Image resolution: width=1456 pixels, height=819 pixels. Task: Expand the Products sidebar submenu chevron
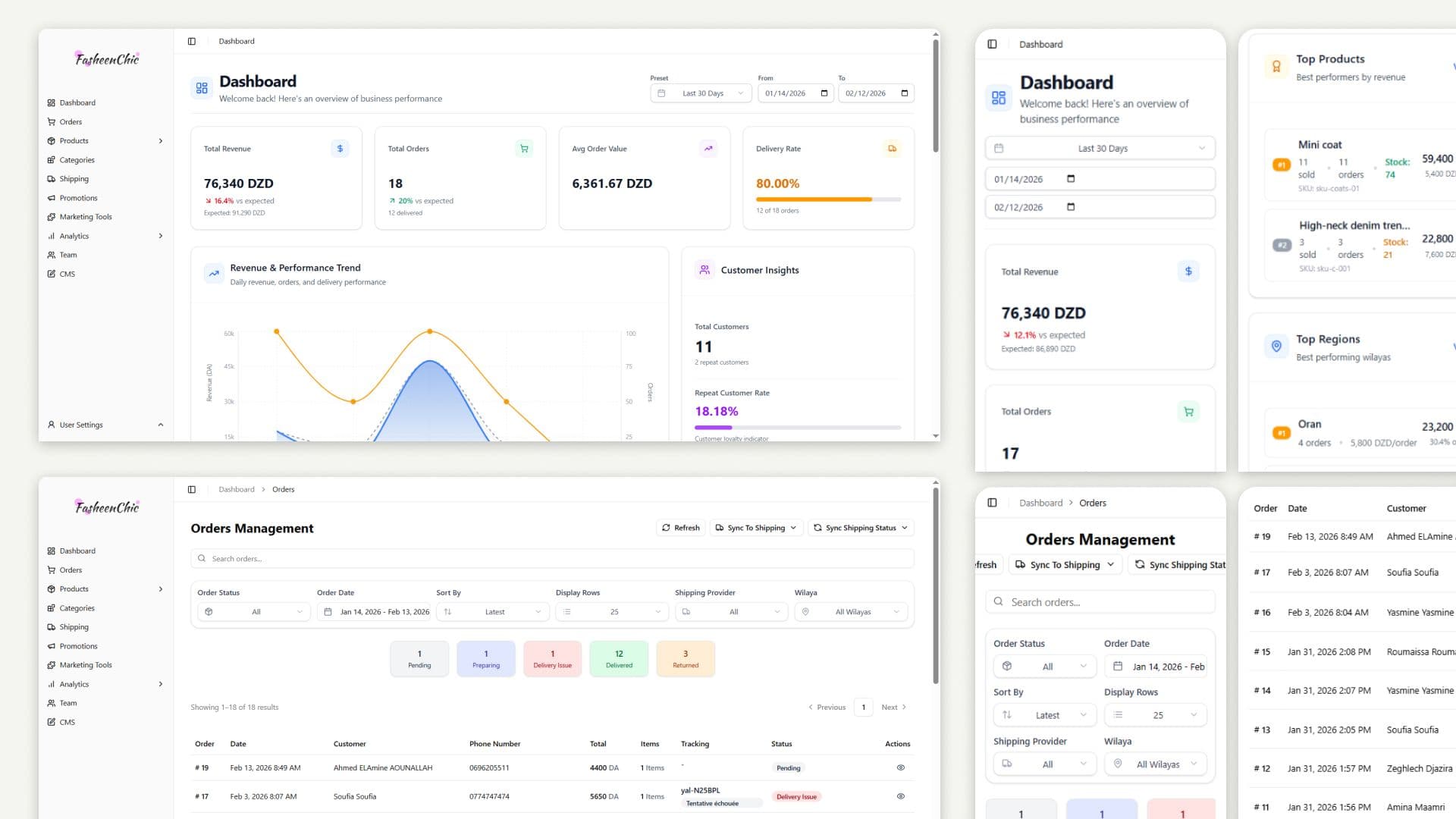[x=161, y=141]
